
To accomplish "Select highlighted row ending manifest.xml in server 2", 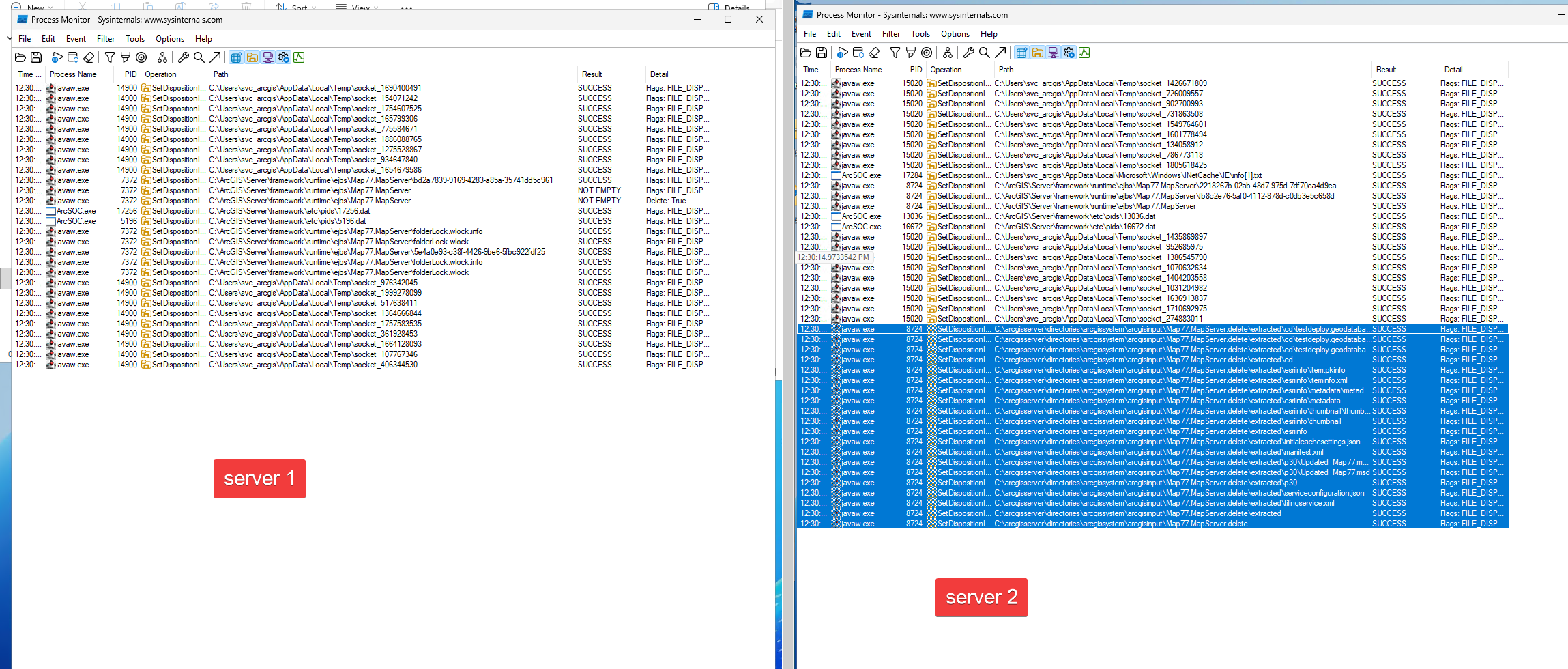I will pos(1152,452).
